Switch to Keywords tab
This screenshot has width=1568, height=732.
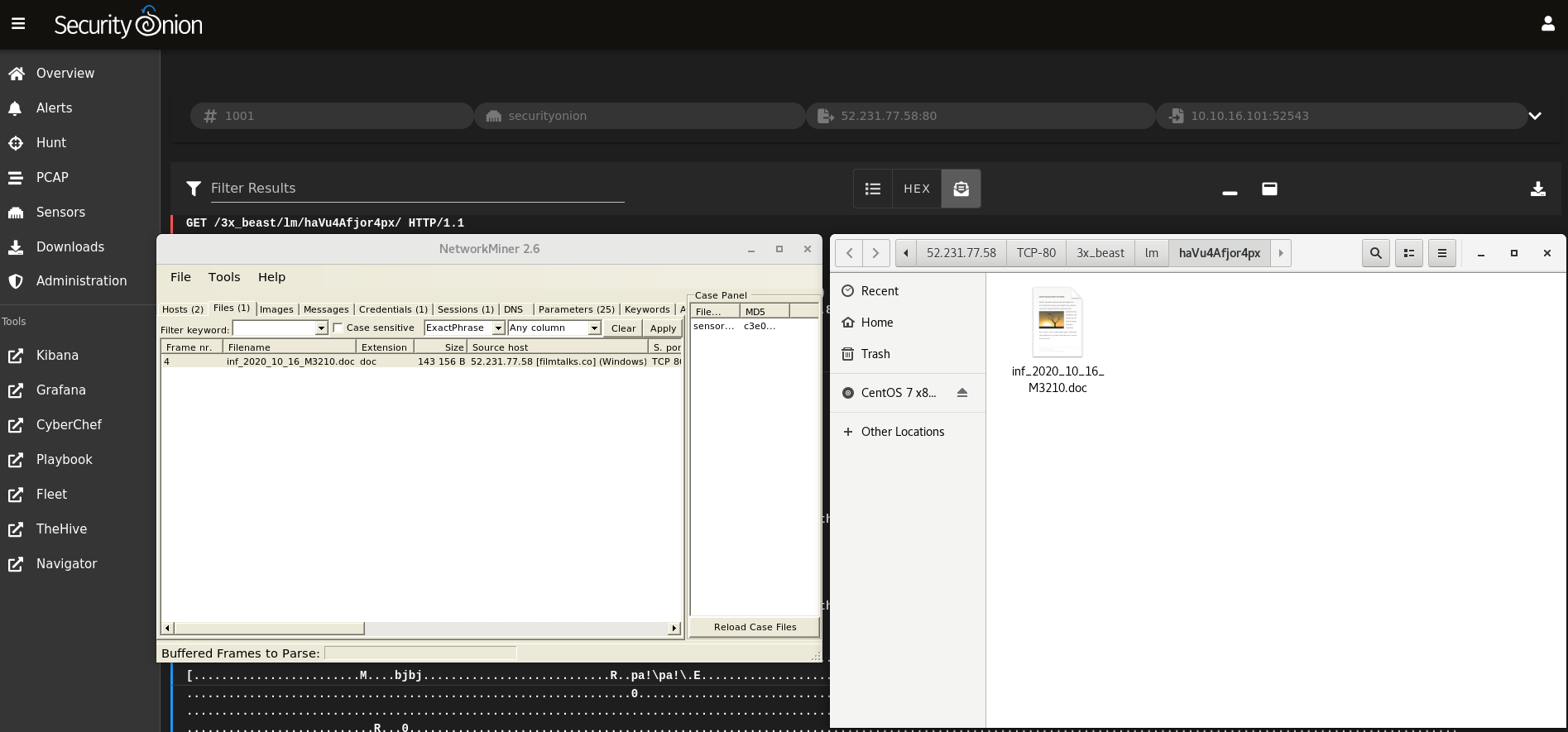click(647, 309)
